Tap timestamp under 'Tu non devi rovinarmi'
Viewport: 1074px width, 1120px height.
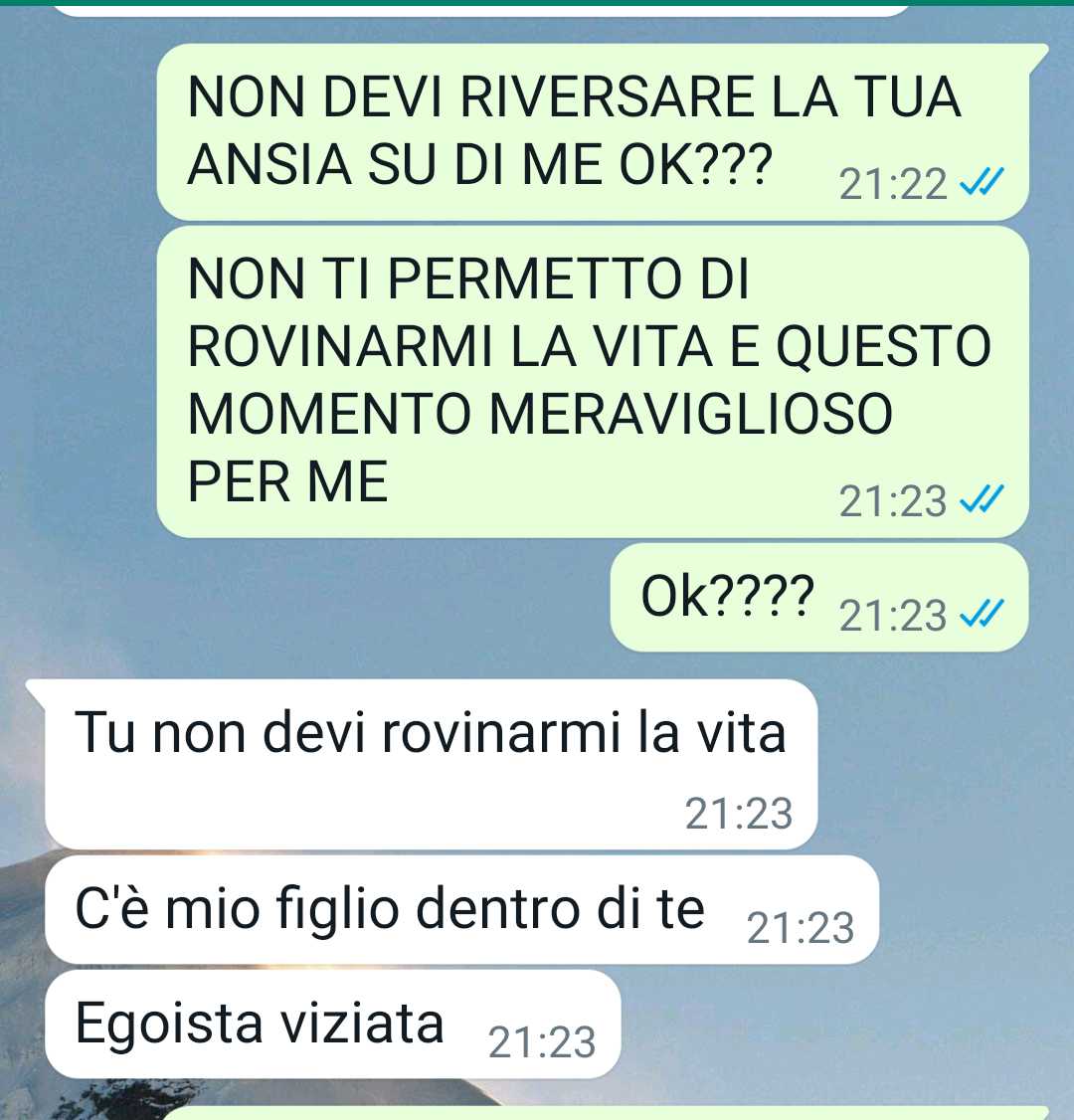tap(739, 814)
